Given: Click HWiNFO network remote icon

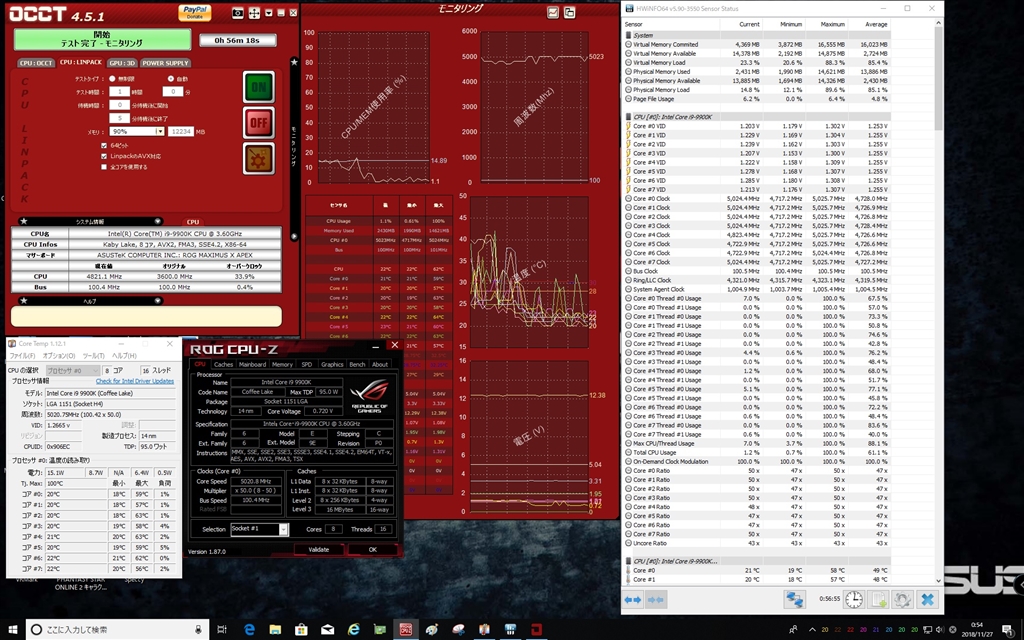Looking at the screenshot, I should pos(794,599).
